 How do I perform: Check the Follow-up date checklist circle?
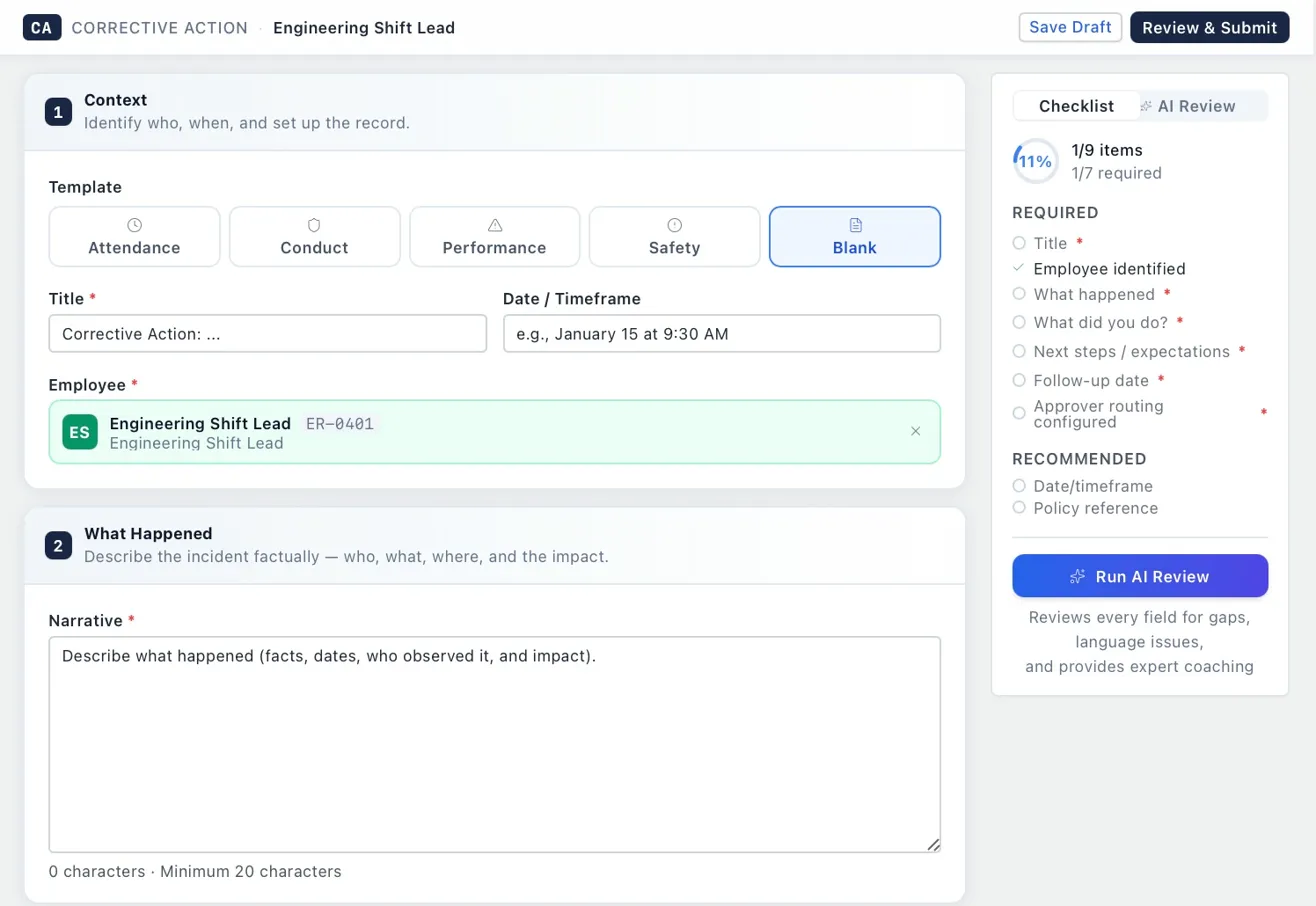[1018, 380]
